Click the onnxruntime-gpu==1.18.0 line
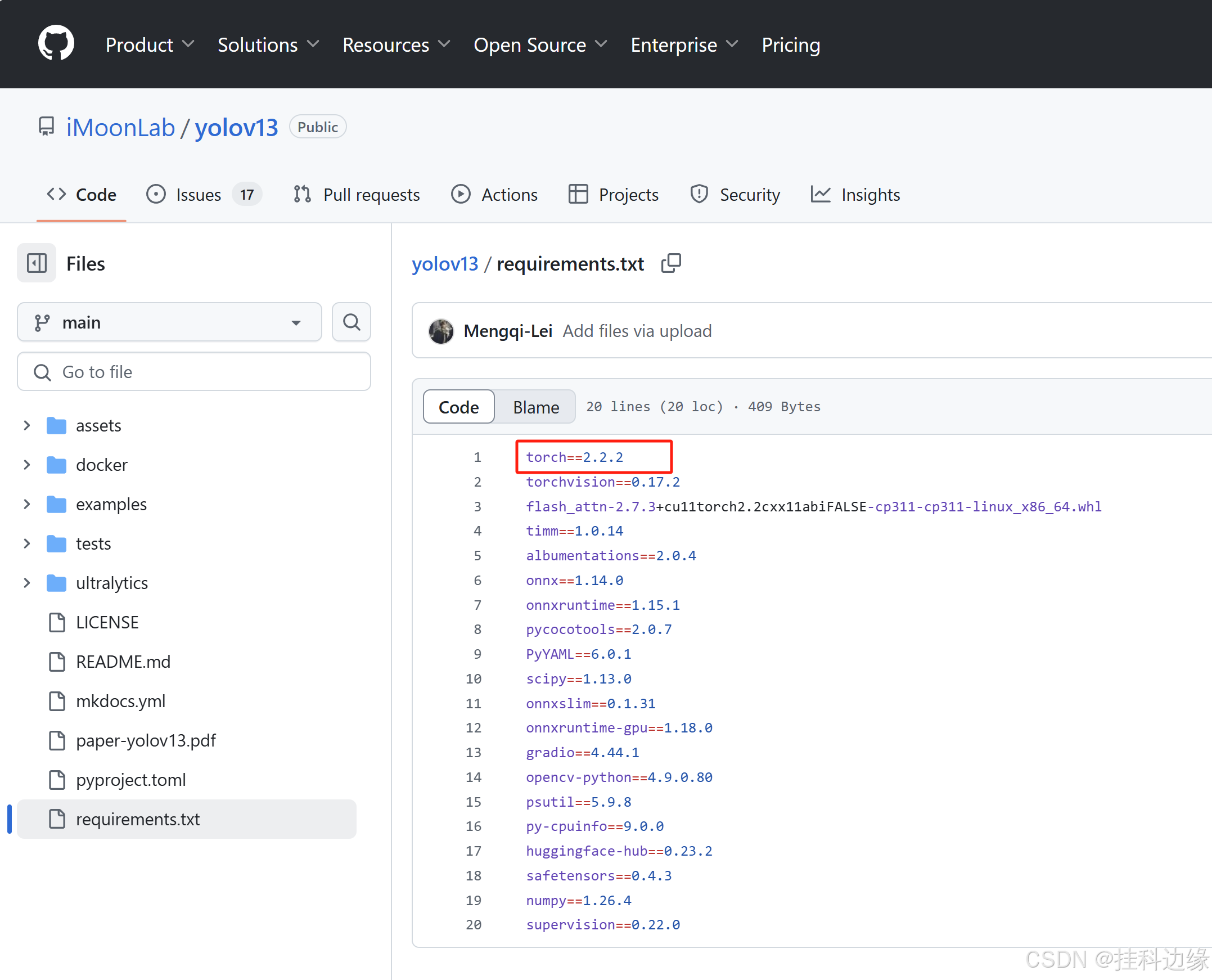 619,728
